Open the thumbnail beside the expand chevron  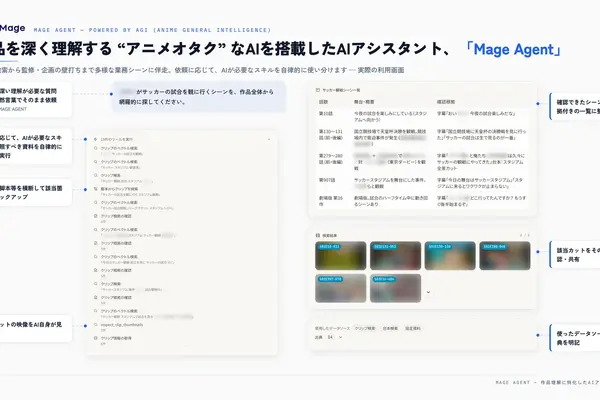coord(395,288)
